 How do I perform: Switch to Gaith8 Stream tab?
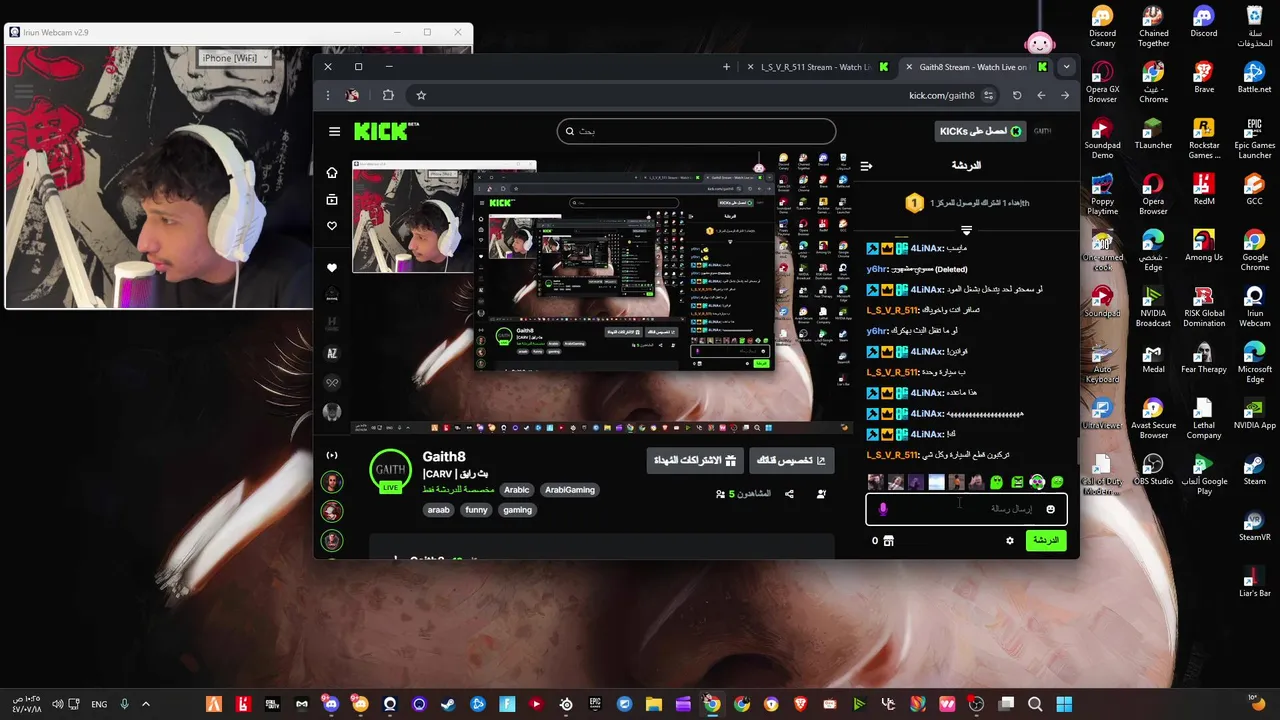click(975, 67)
